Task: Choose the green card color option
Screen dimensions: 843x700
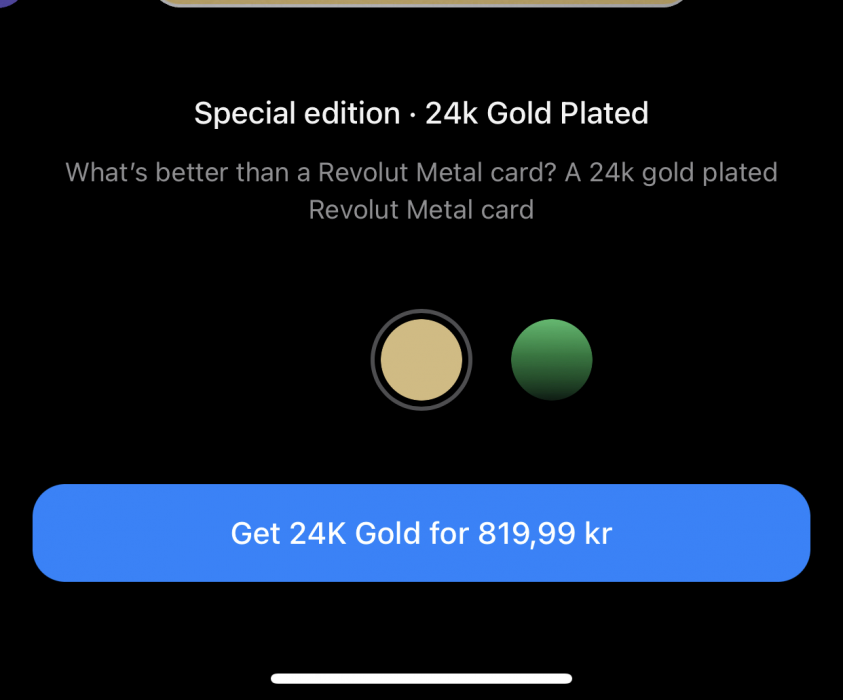Action: (552, 360)
